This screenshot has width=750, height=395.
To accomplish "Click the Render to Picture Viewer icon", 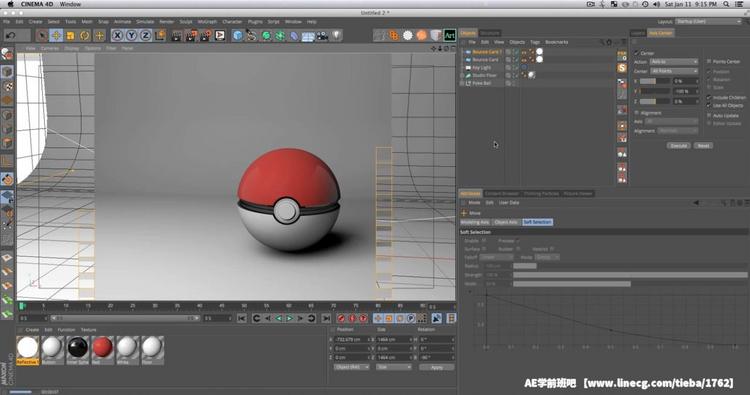I will click(191, 35).
